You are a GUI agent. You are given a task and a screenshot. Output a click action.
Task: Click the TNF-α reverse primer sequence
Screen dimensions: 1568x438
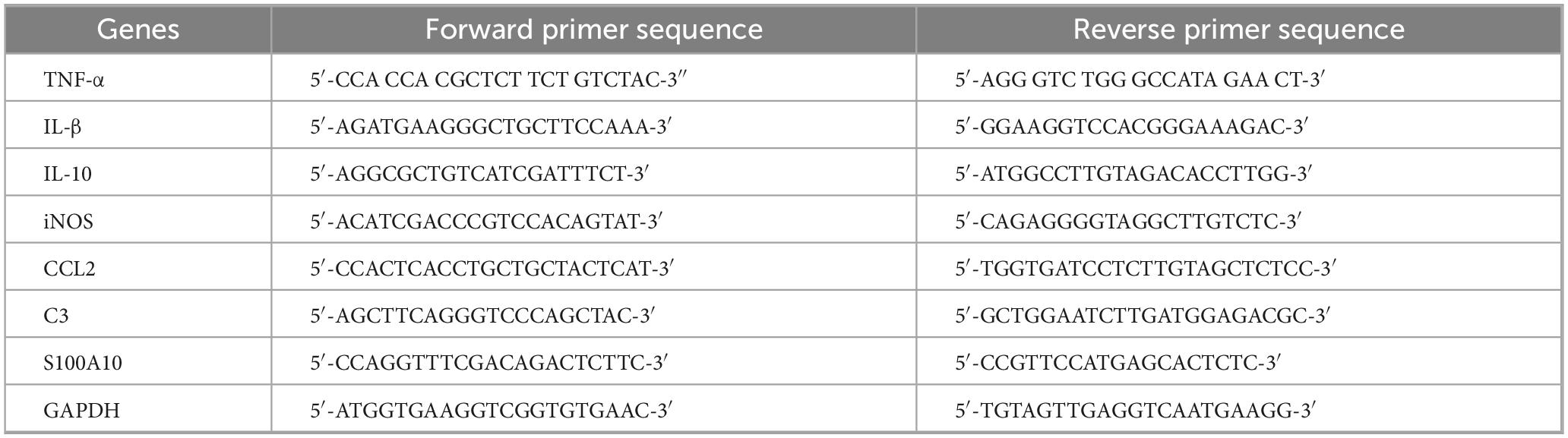(x=1140, y=79)
